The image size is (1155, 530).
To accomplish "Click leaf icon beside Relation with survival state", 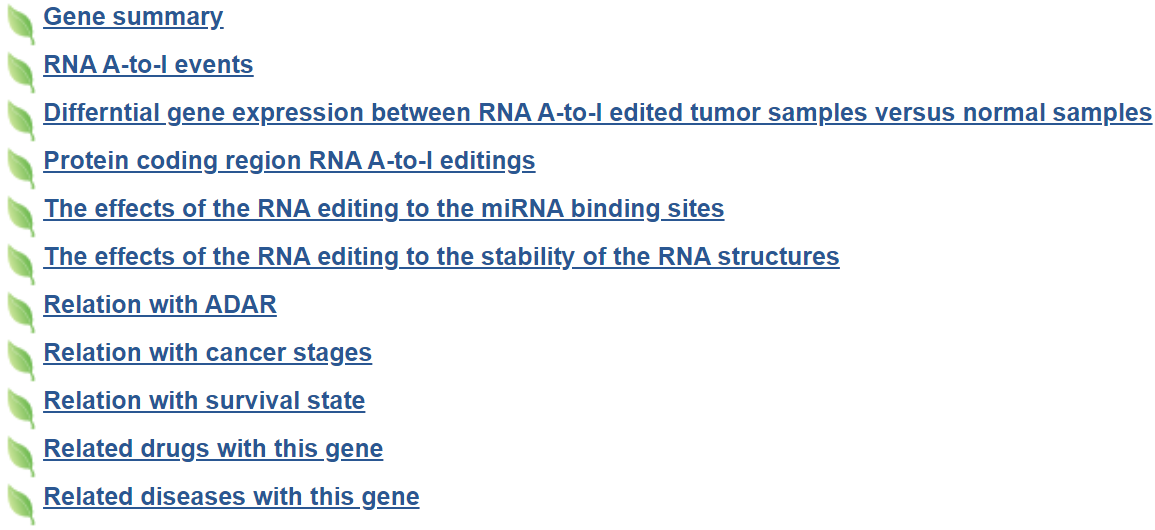I will (x=20, y=408).
